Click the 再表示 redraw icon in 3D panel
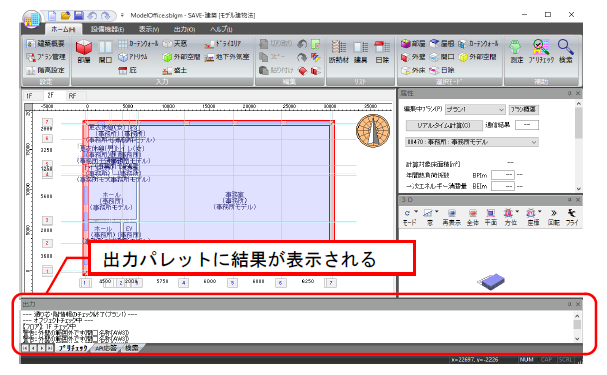The height and width of the screenshot is (375, 607). coord(451,217)
